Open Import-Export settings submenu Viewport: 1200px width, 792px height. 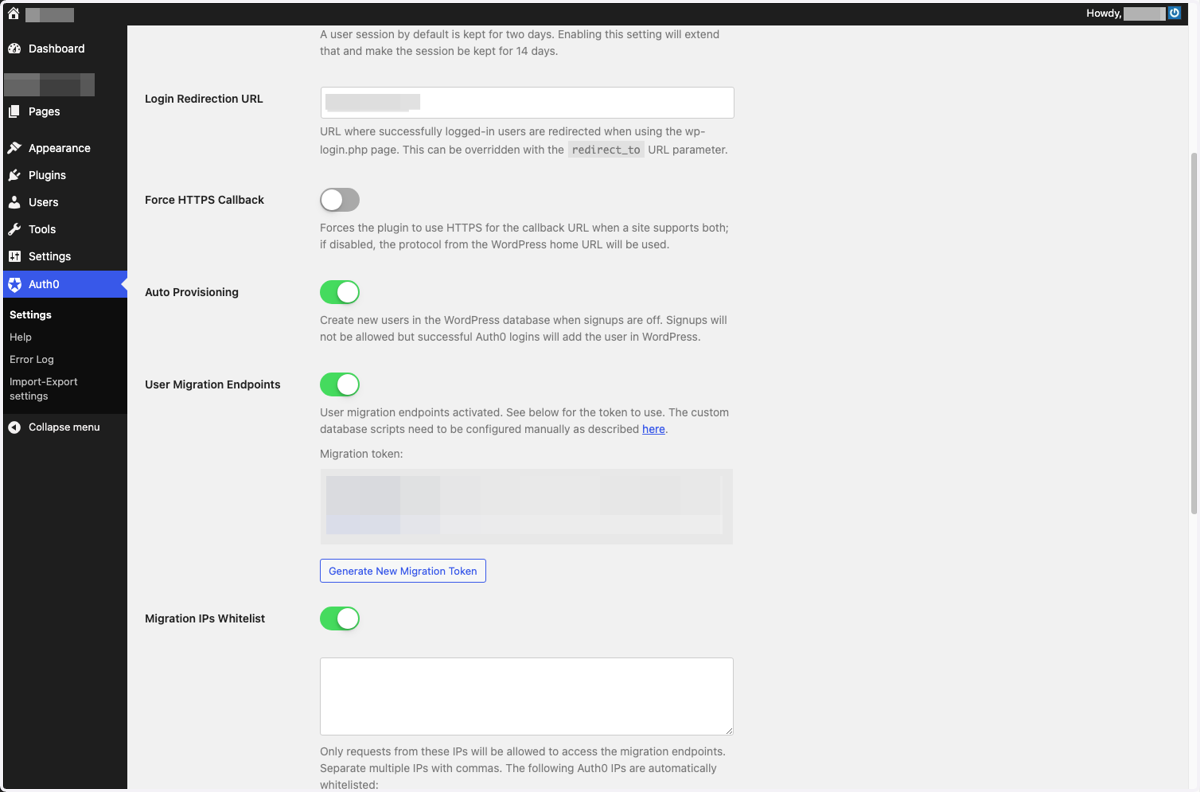tap(43, 389)
